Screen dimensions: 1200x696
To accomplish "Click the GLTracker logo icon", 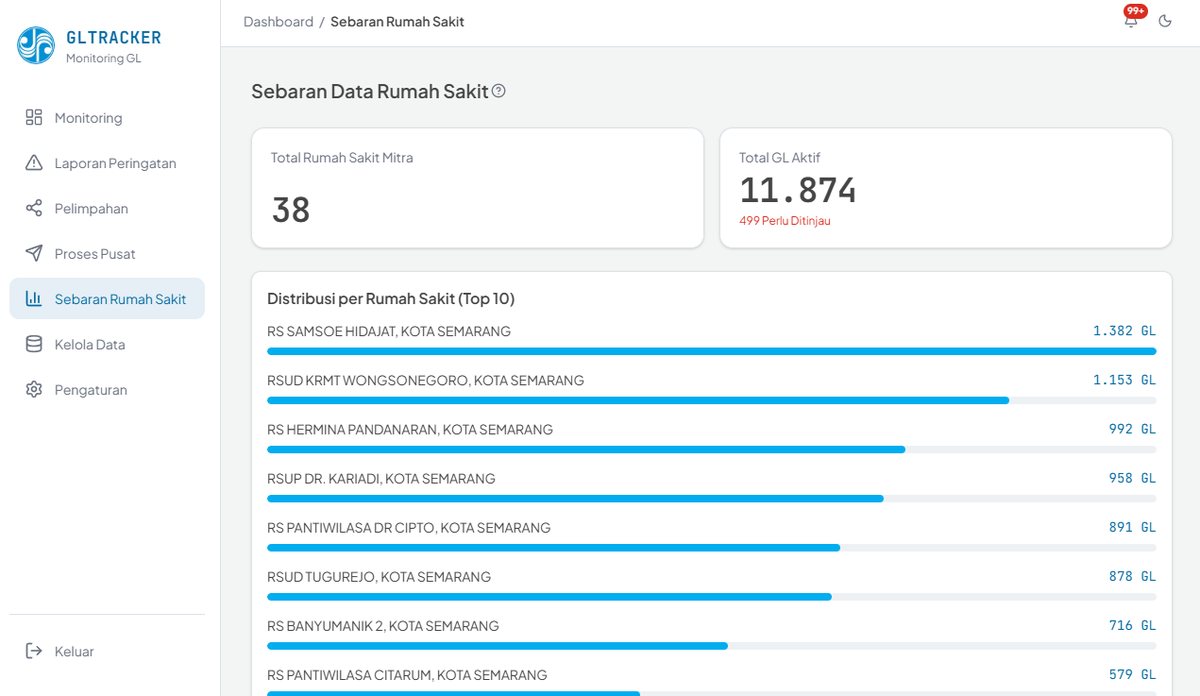I will [36, 45].
